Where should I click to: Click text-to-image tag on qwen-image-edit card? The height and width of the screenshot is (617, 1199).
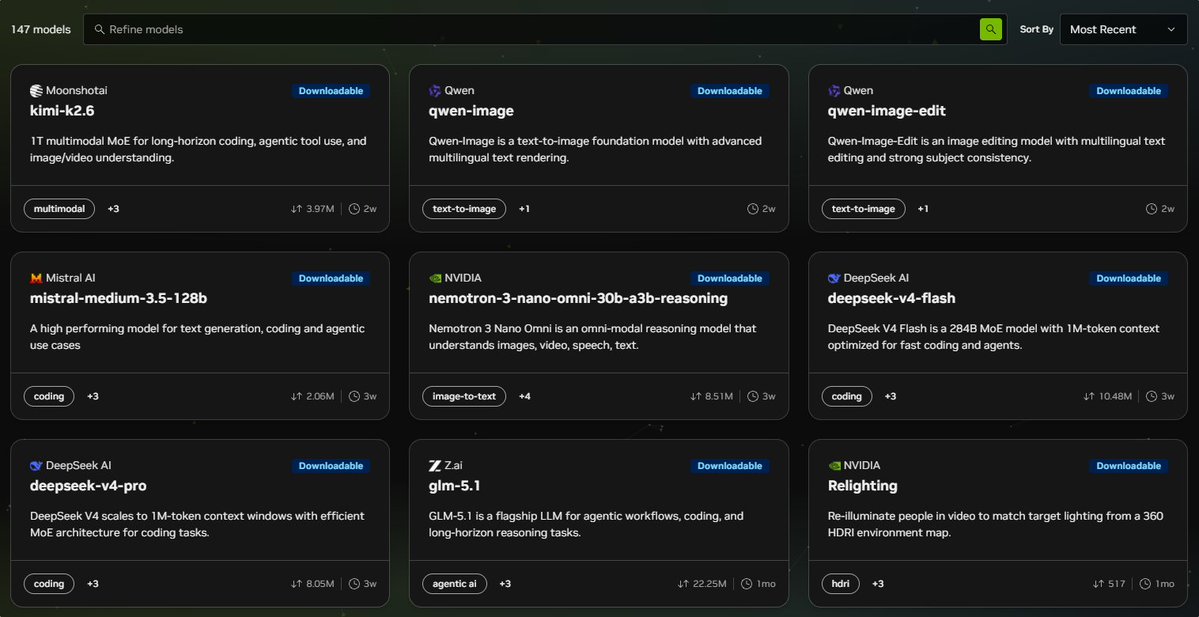coord(863,209)
